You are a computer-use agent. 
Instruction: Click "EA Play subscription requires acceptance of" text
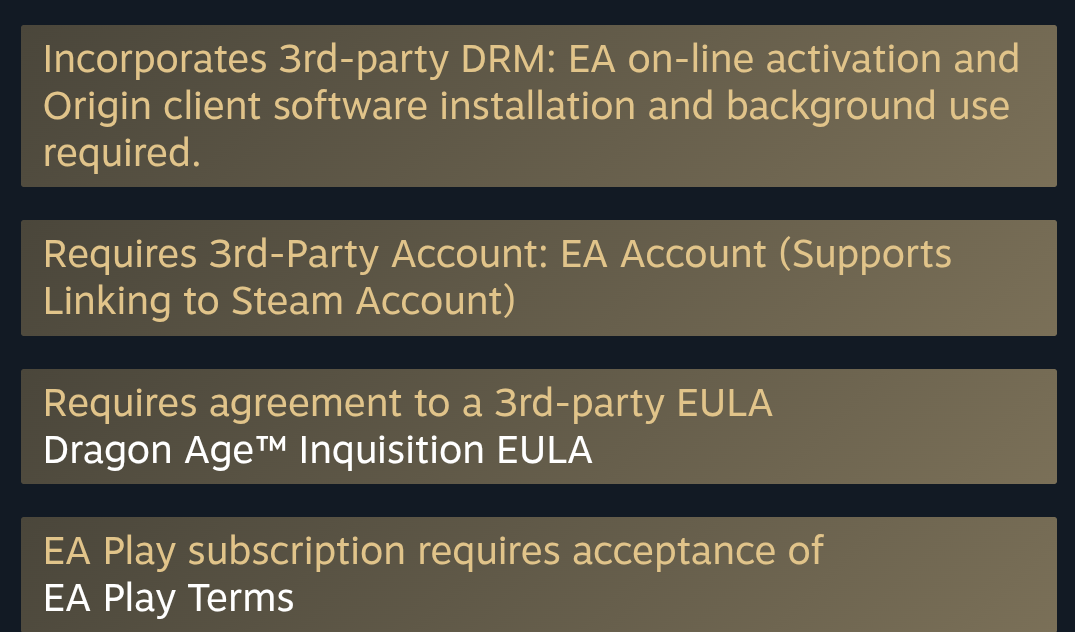click(x=433, y=551)
